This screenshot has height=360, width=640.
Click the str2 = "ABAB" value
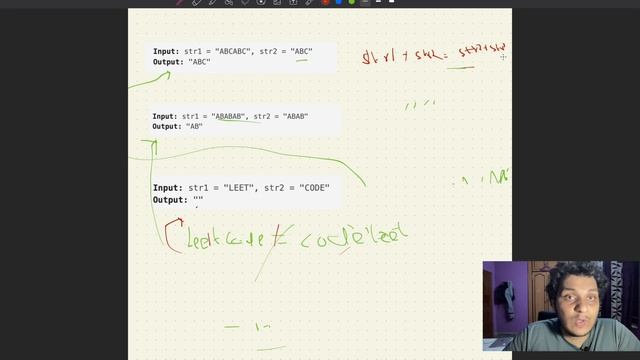(281, 116)
